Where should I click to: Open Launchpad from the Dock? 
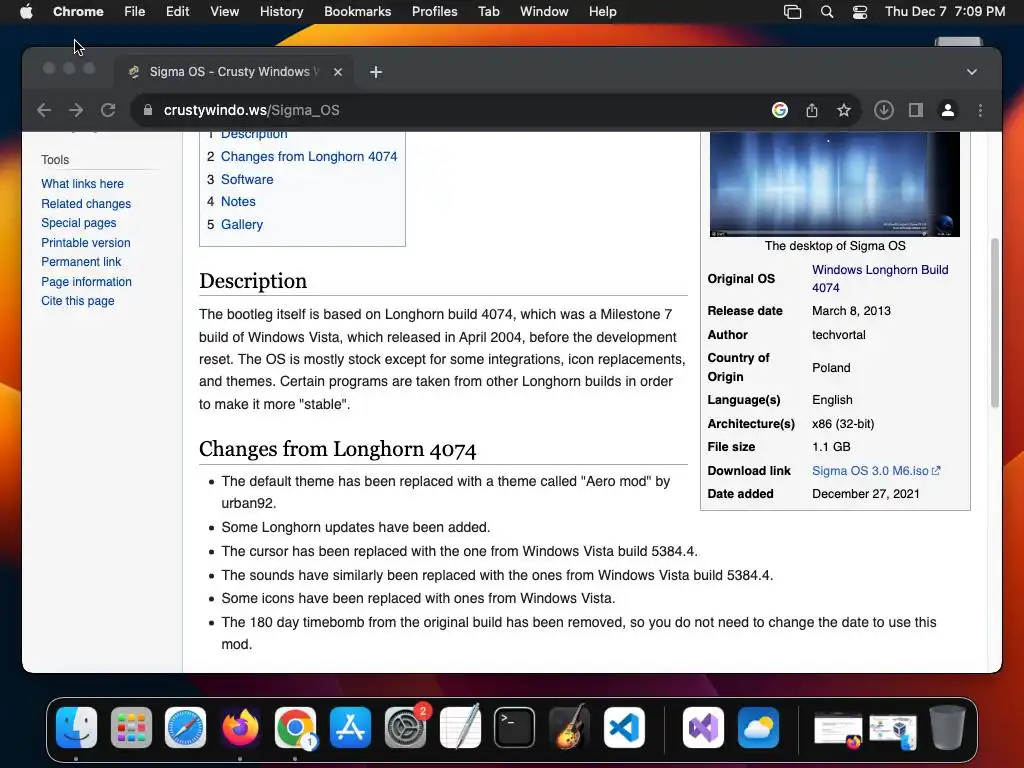[131, 728]
